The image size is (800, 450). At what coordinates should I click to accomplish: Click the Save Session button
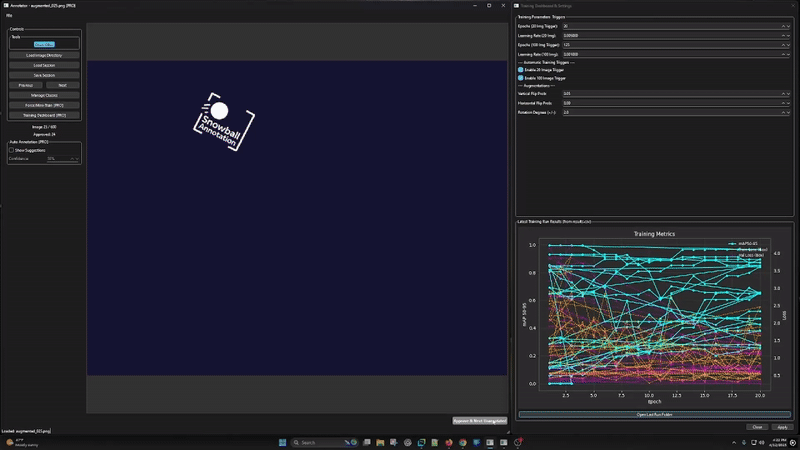click(44, 75)
